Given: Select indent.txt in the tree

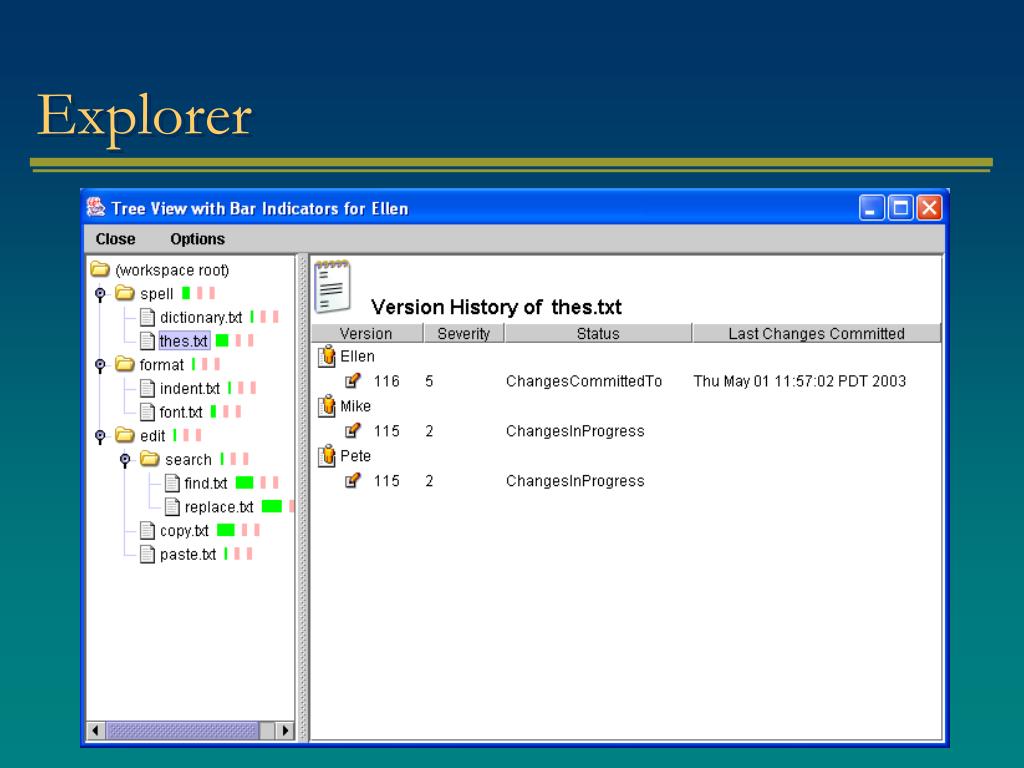Looking at the screenshot, I should [x=190, y=389].
